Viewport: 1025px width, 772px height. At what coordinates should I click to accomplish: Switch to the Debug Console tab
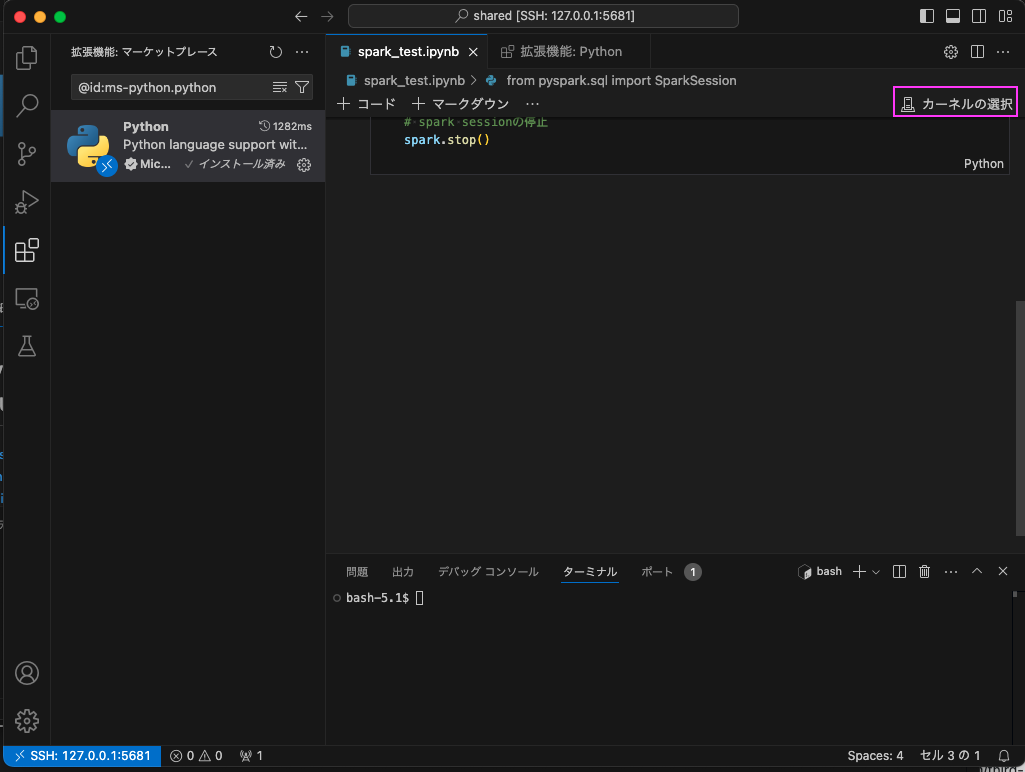[488, 571]
